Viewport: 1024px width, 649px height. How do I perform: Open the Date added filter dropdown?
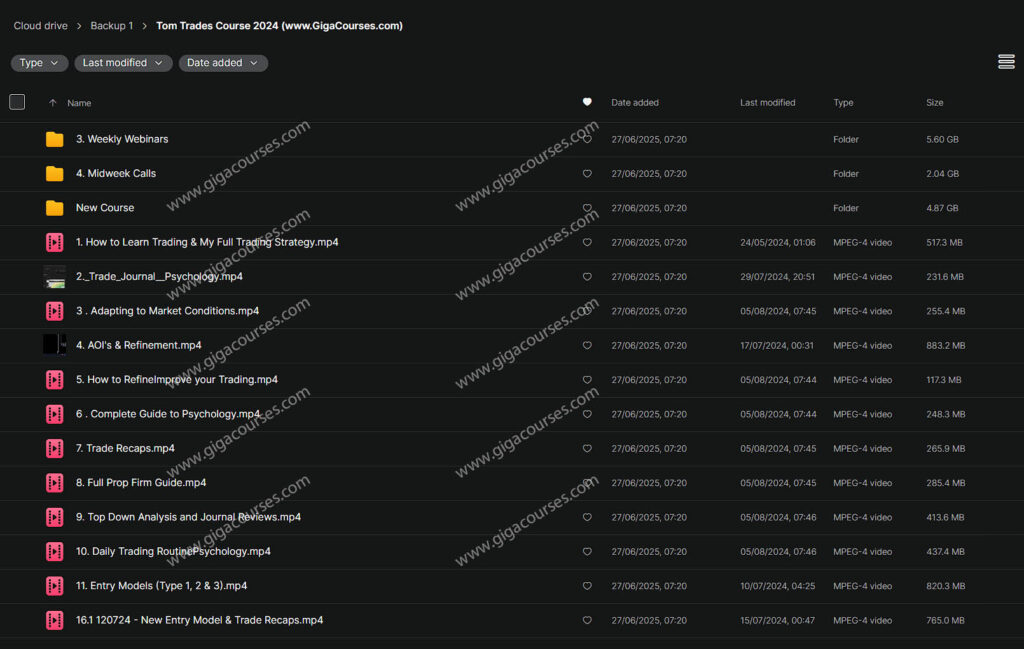[x=222, y=63]
